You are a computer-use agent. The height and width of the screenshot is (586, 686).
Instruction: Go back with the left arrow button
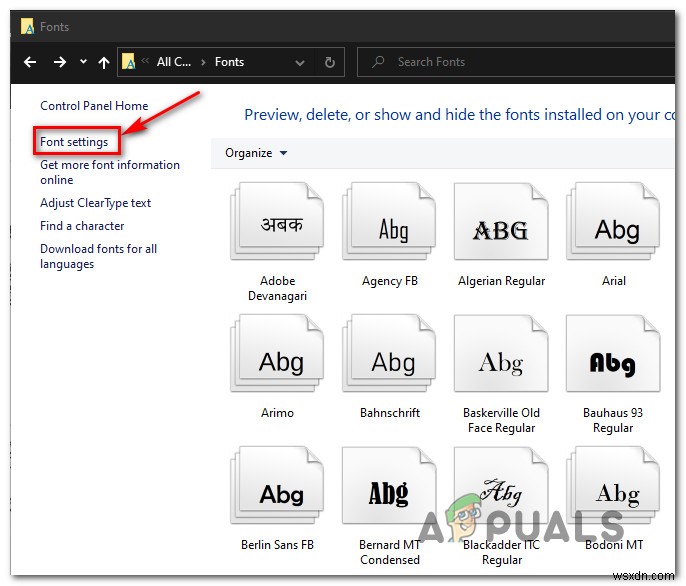tap(30, 62)
